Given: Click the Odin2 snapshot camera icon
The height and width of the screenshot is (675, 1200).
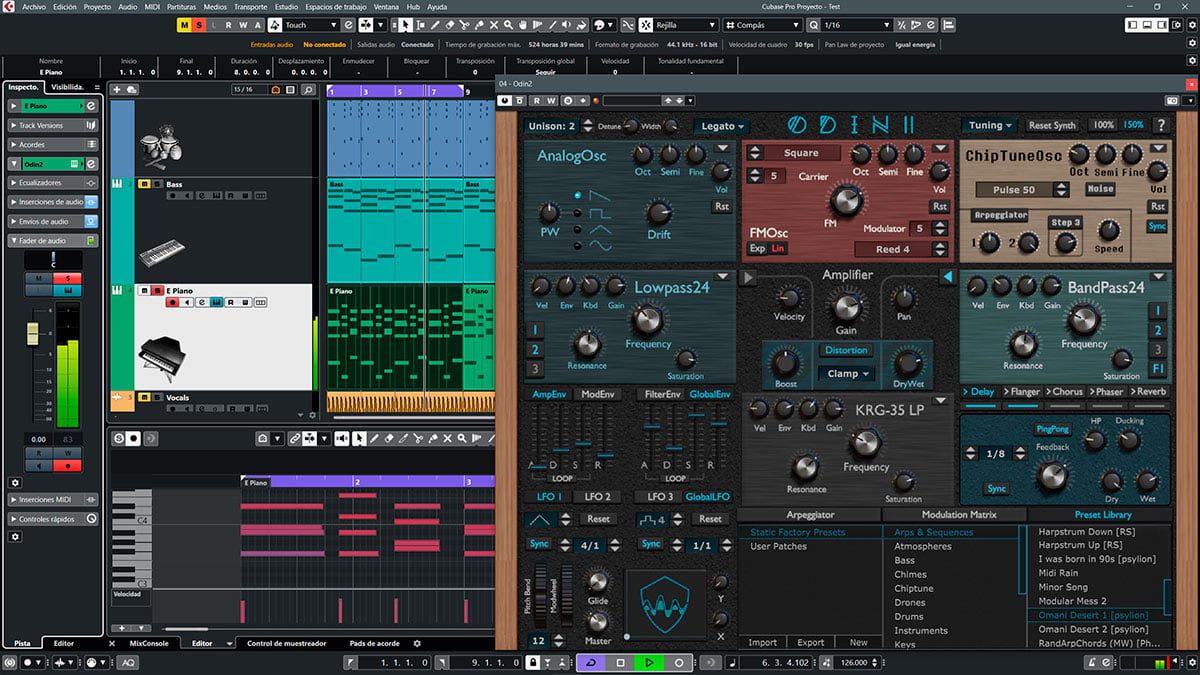Looking at the screenshot, I should tap(1172, 101).
